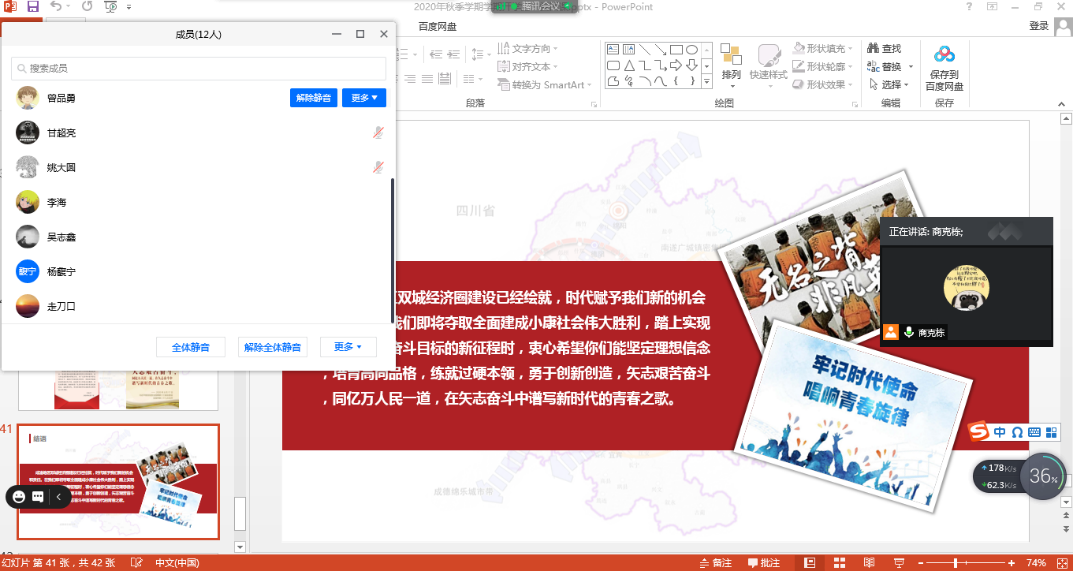The height and width of the screenshot is (571, 1073).
Task: Select member 走刀口 in the list
Action: point(198,306)
